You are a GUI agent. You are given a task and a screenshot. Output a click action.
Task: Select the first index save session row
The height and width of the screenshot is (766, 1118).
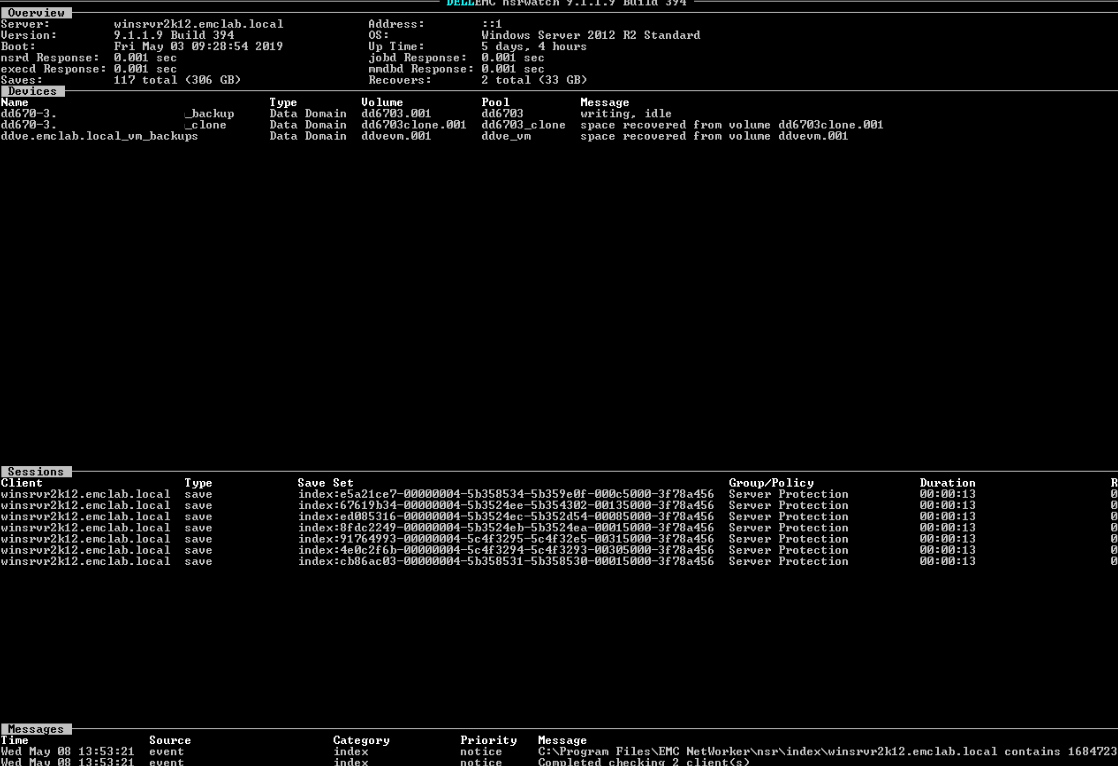point(508,493)
